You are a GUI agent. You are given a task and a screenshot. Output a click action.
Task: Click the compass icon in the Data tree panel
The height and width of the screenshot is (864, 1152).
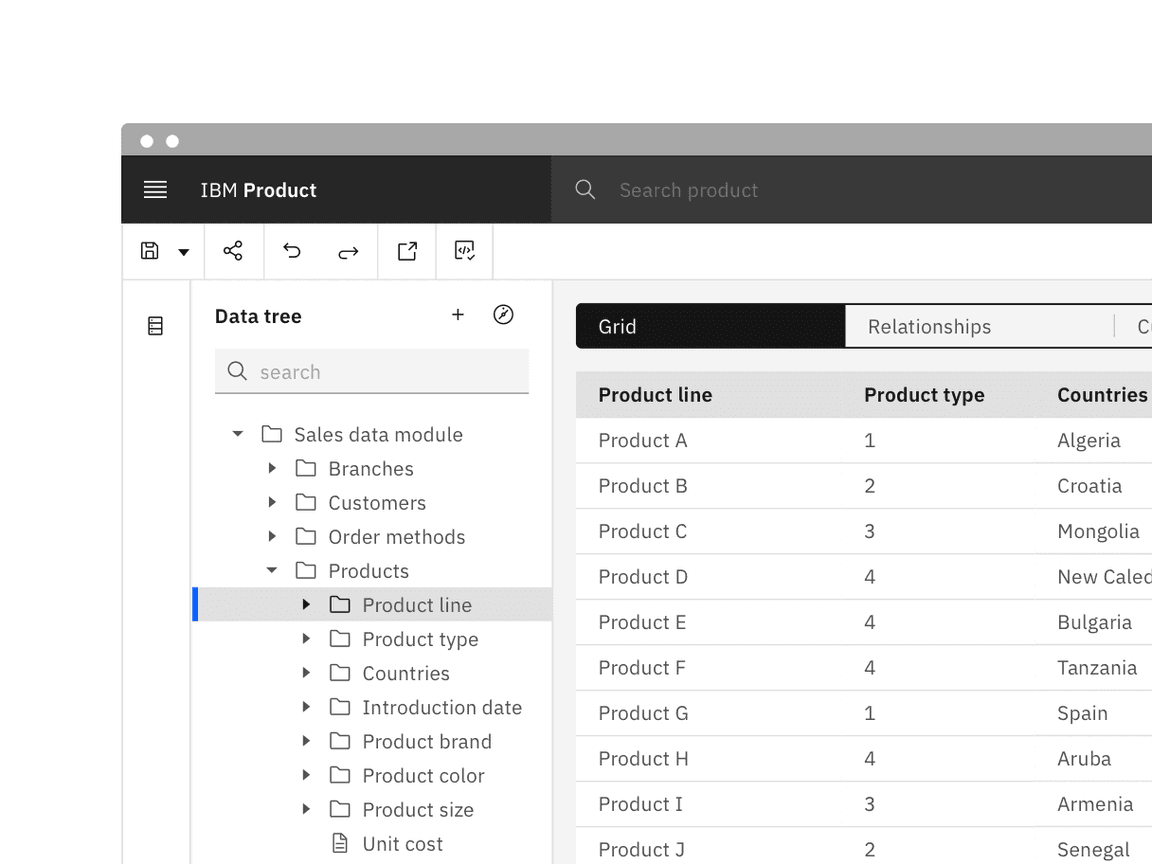504,315
